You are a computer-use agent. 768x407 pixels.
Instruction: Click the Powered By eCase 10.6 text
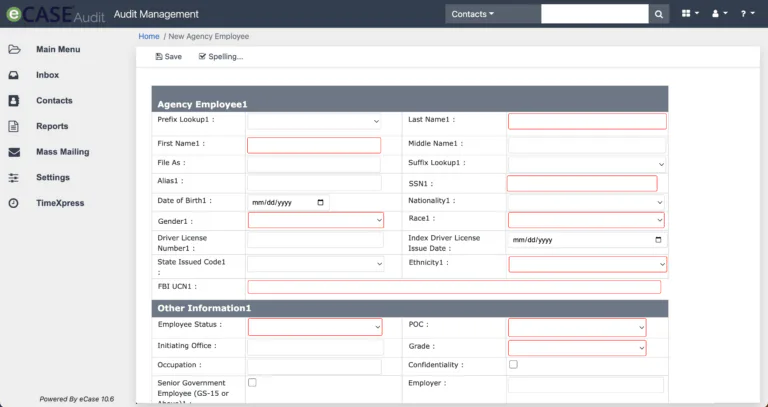(77, 399)
